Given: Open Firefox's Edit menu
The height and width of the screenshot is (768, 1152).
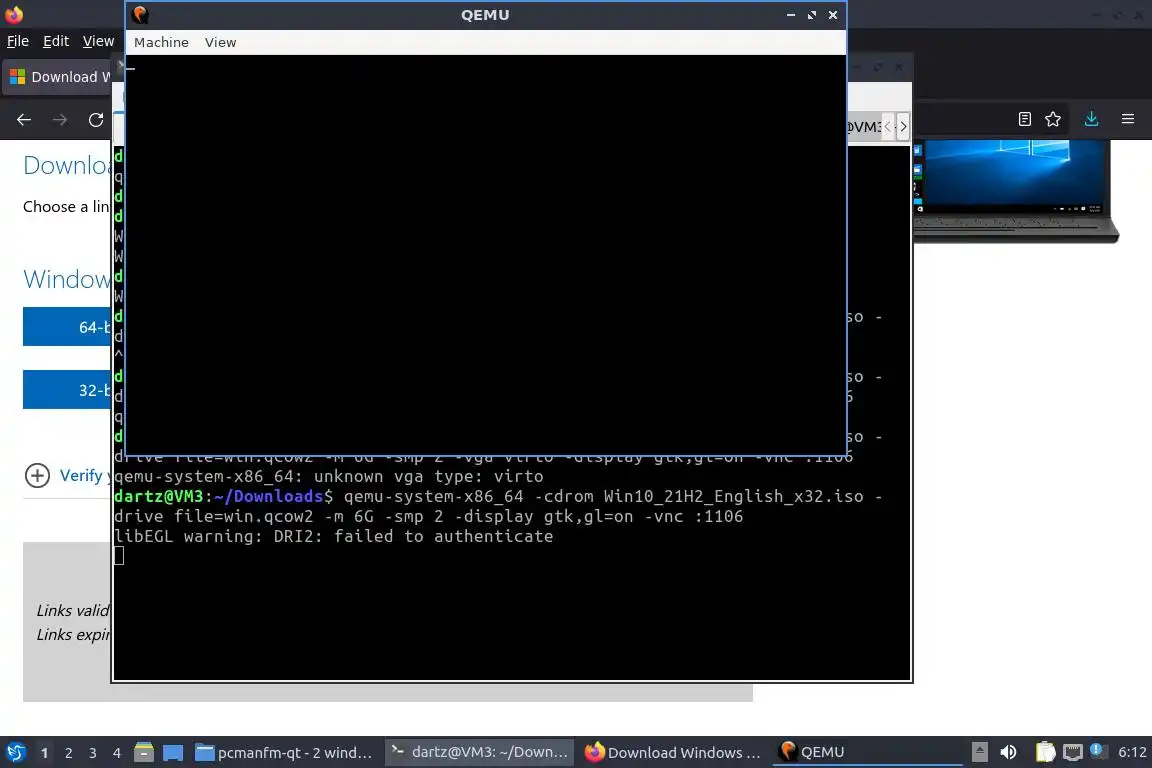Looking at the screenshot, I should (56, 41).
